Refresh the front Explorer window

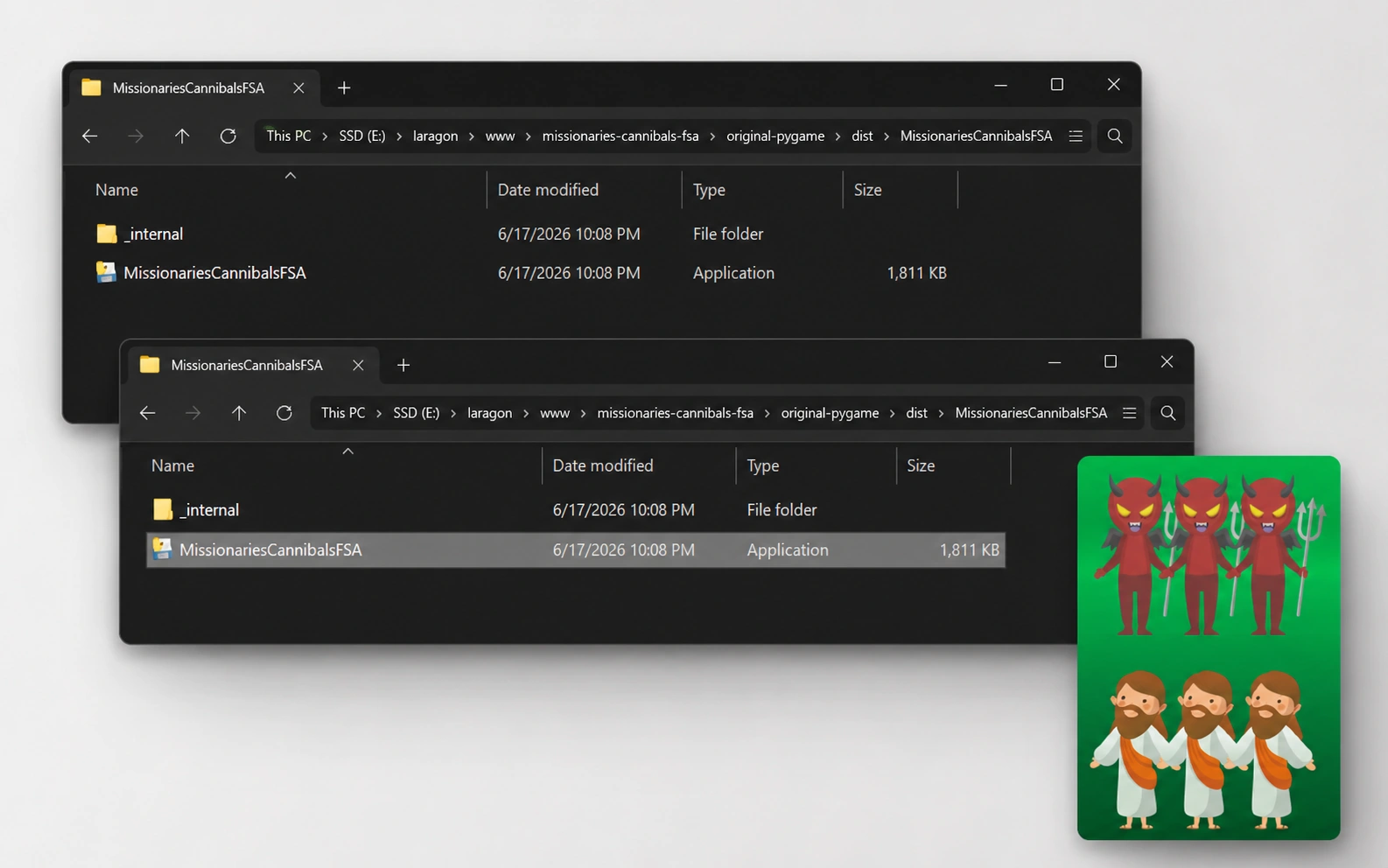click(x=284, y=413)
